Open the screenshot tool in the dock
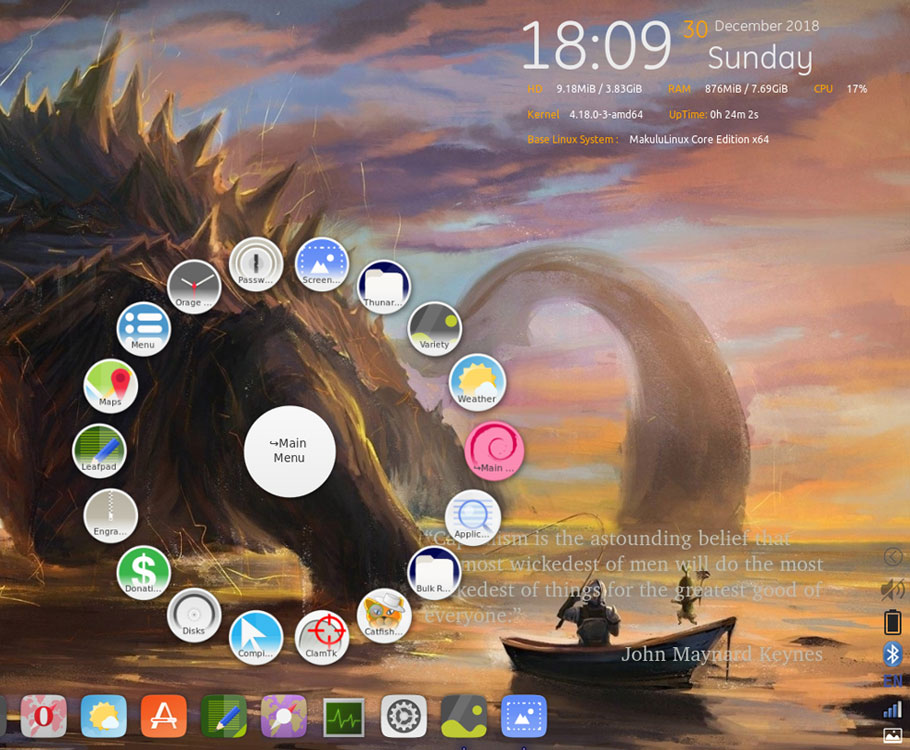 [x=524, y=716]
